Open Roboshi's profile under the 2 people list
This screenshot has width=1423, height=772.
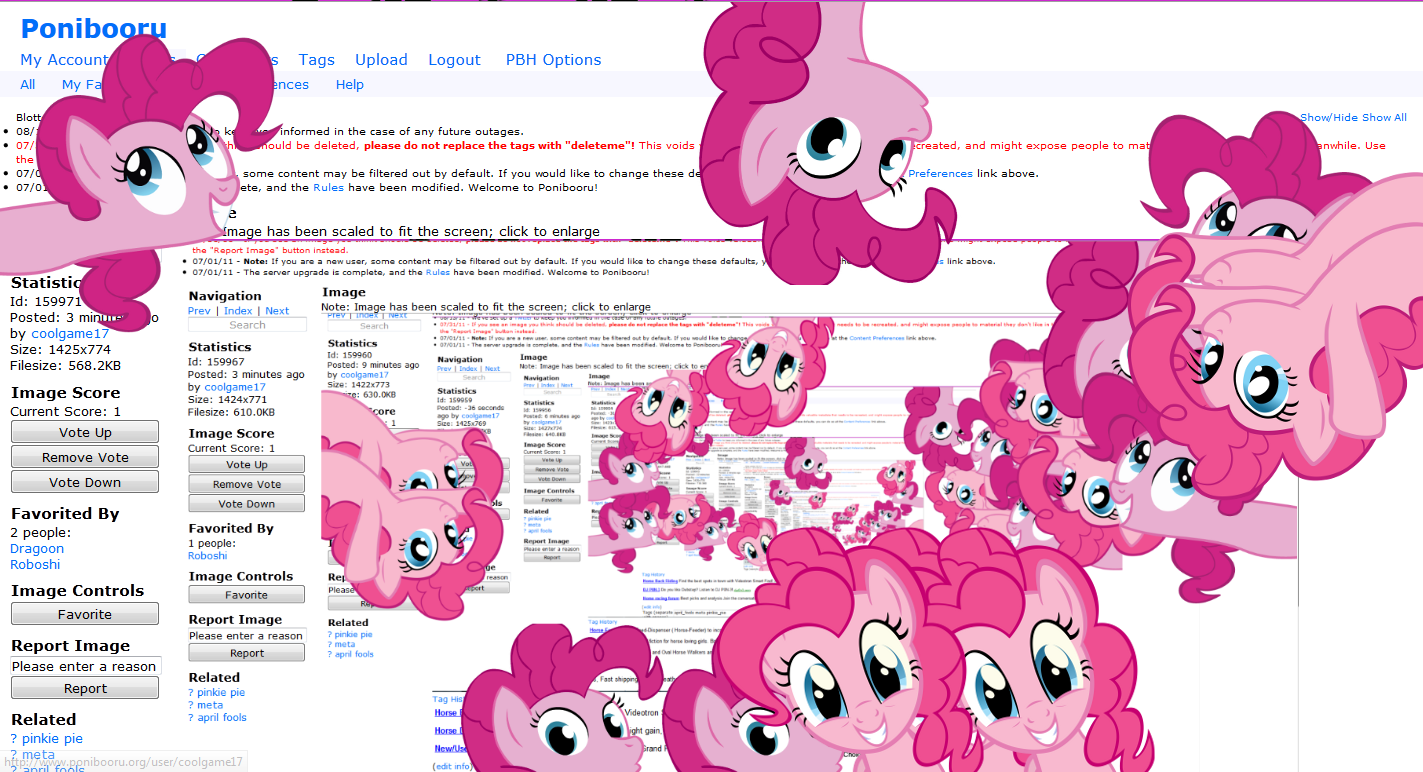tap(35, 565)
